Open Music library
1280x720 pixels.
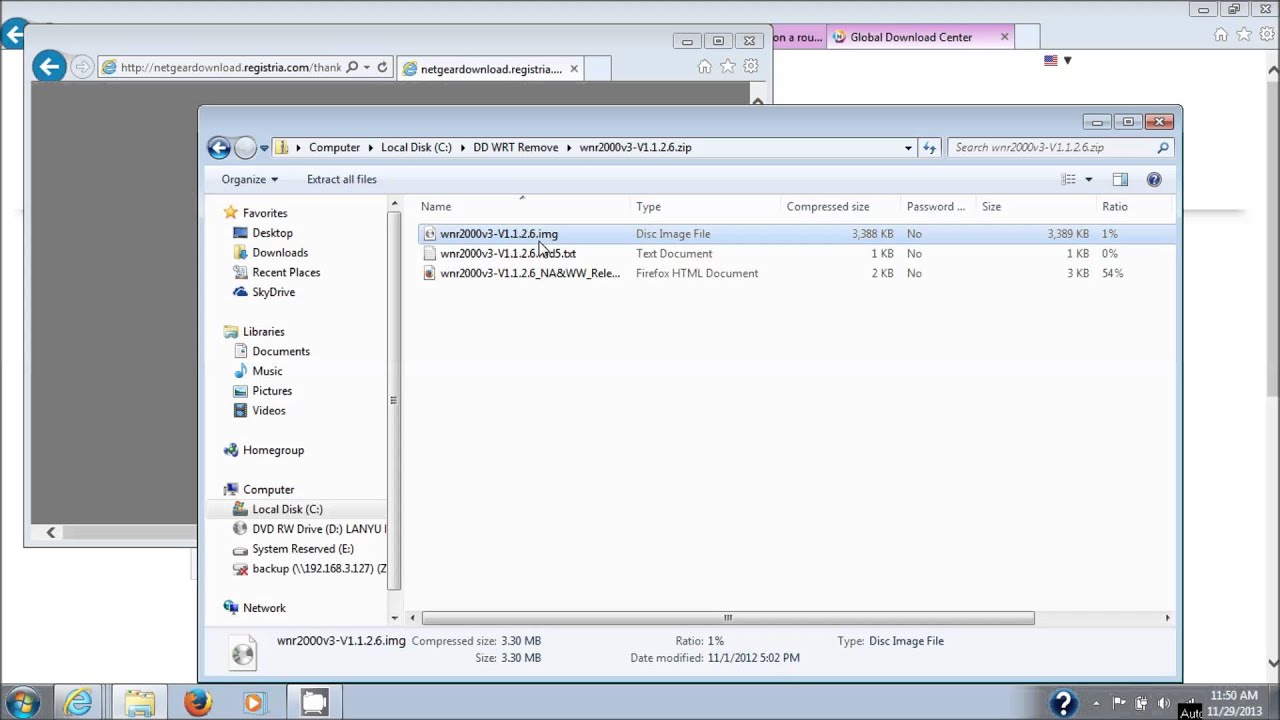click(267, 371)
